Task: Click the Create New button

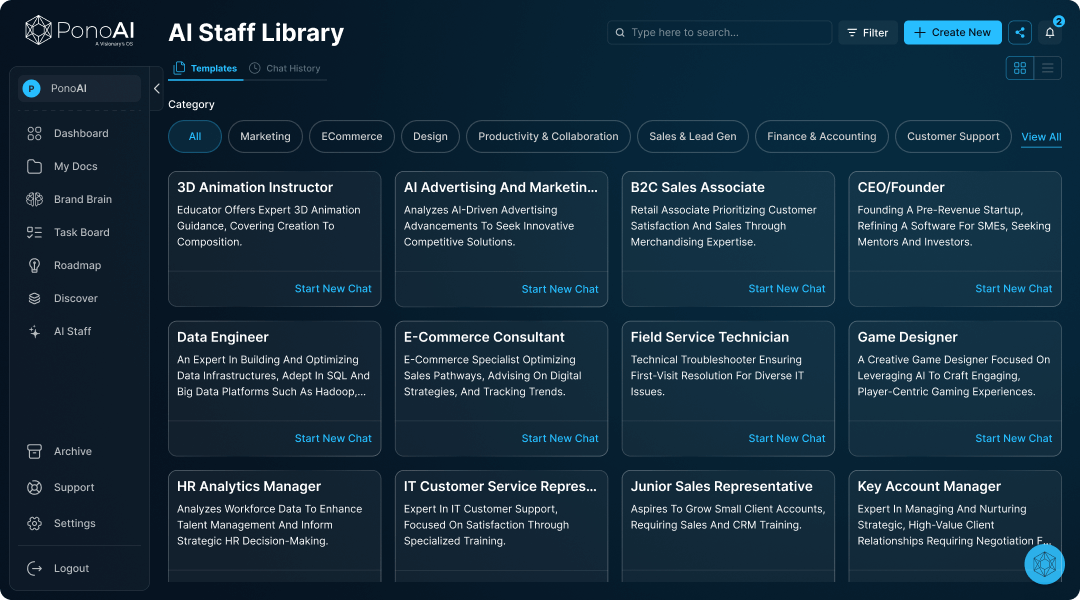Action: (x=952, y=32)
